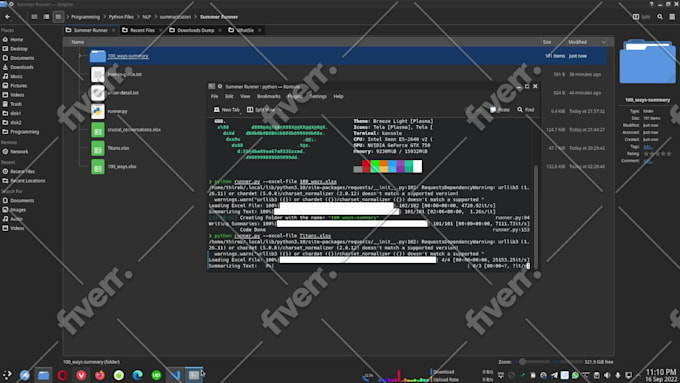Screen dimensions: 680x383
Task: Open Videos under Places
Action: coord(14,95)
